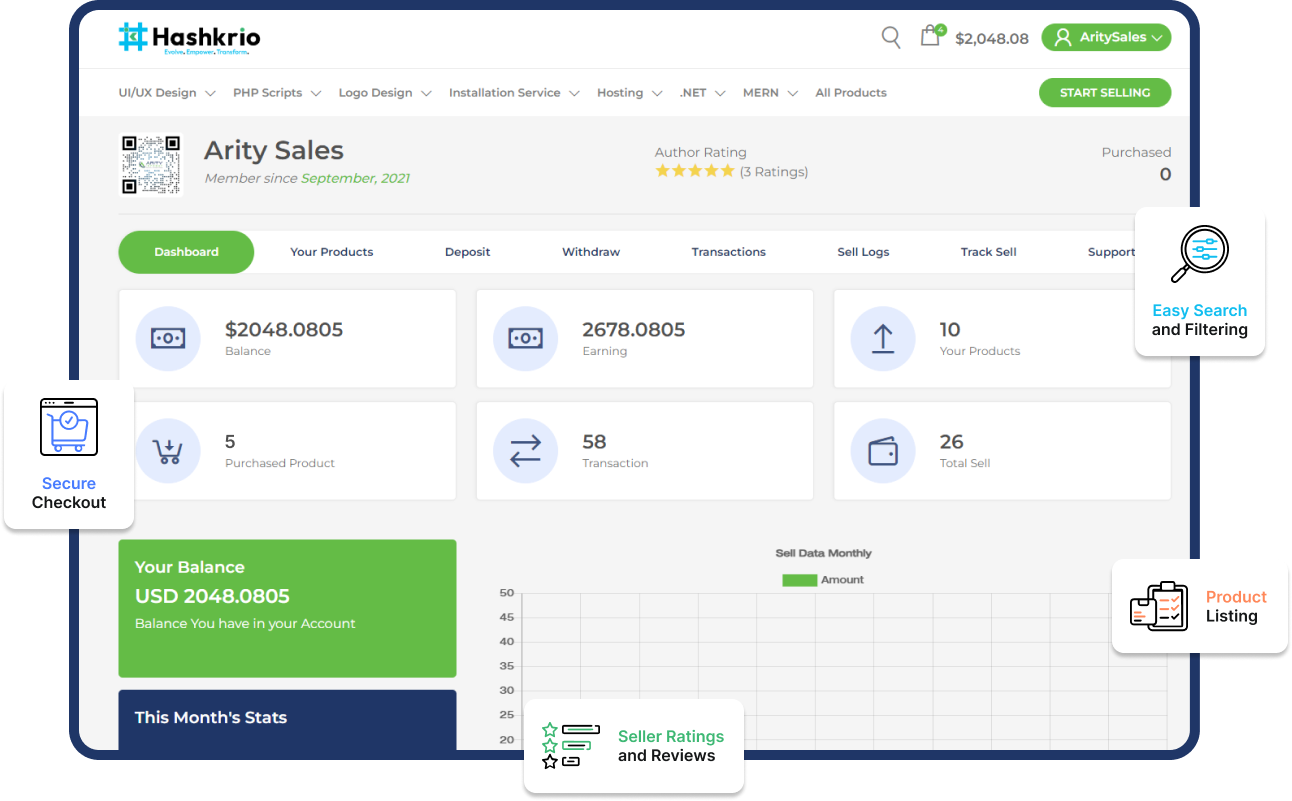
Task: Open the search magnifier icon in header
Action: point(890,37)
